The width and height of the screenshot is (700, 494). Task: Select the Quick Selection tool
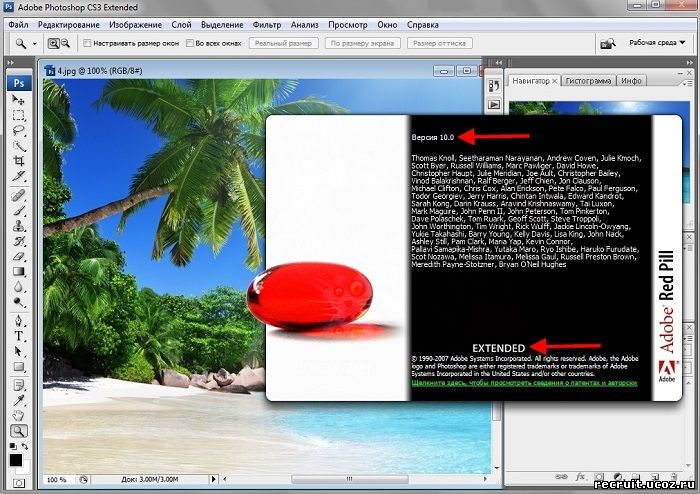(18, 146)
